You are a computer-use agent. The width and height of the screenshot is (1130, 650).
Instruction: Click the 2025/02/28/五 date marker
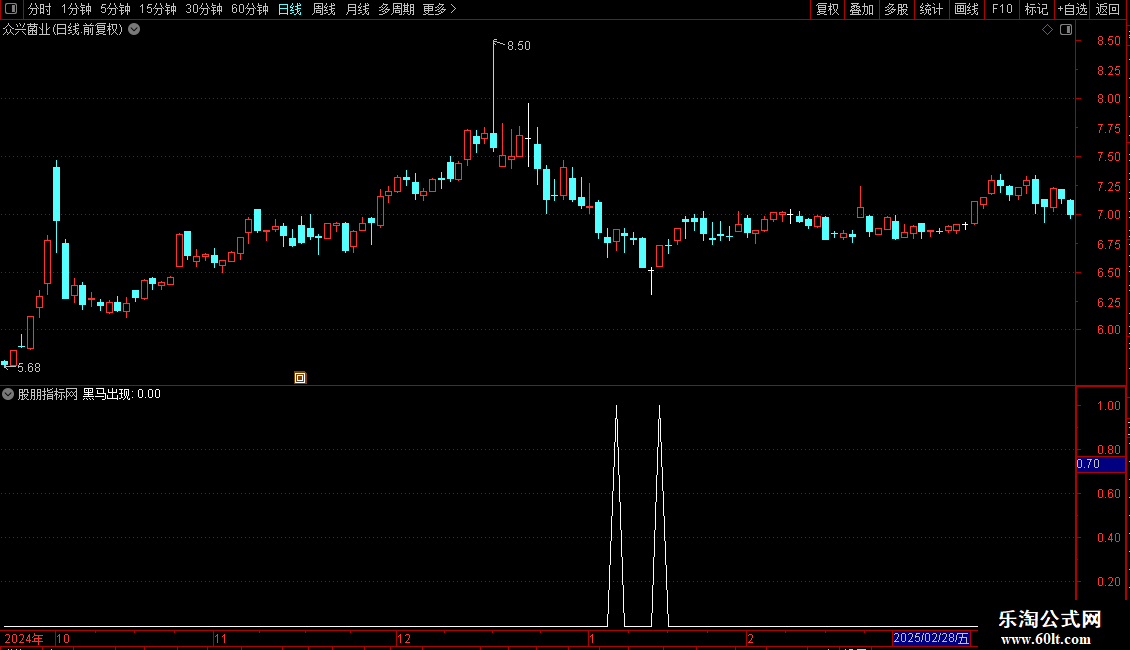931,638
